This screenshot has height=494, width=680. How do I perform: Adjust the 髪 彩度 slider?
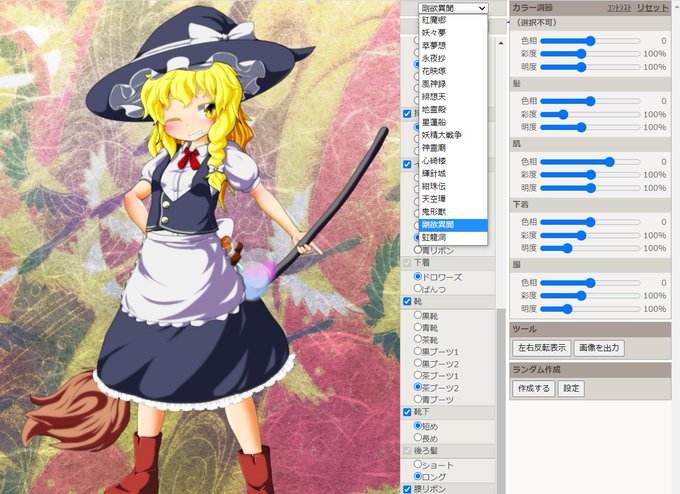point(590,115)
